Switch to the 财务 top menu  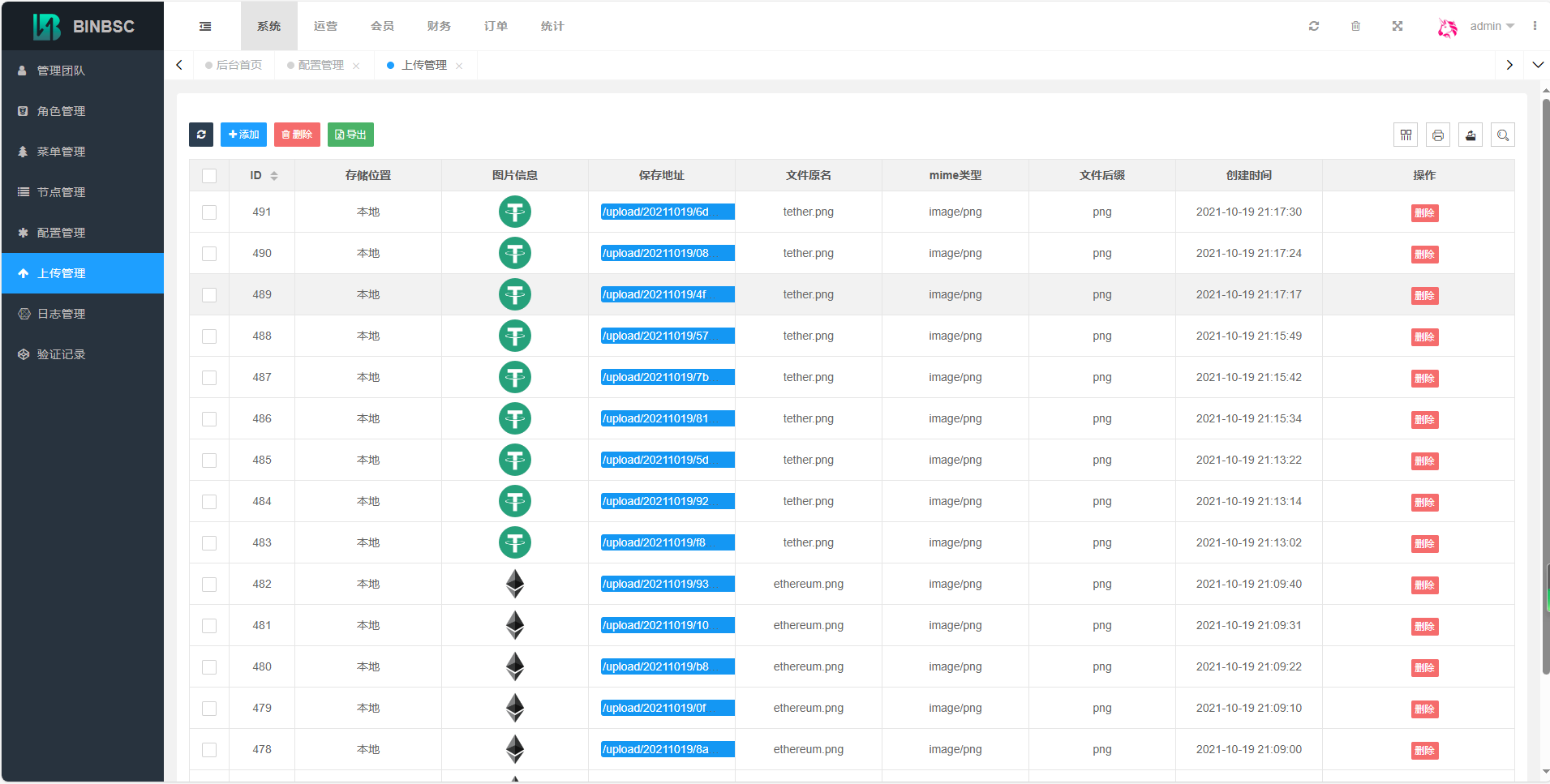coord(439,26)
